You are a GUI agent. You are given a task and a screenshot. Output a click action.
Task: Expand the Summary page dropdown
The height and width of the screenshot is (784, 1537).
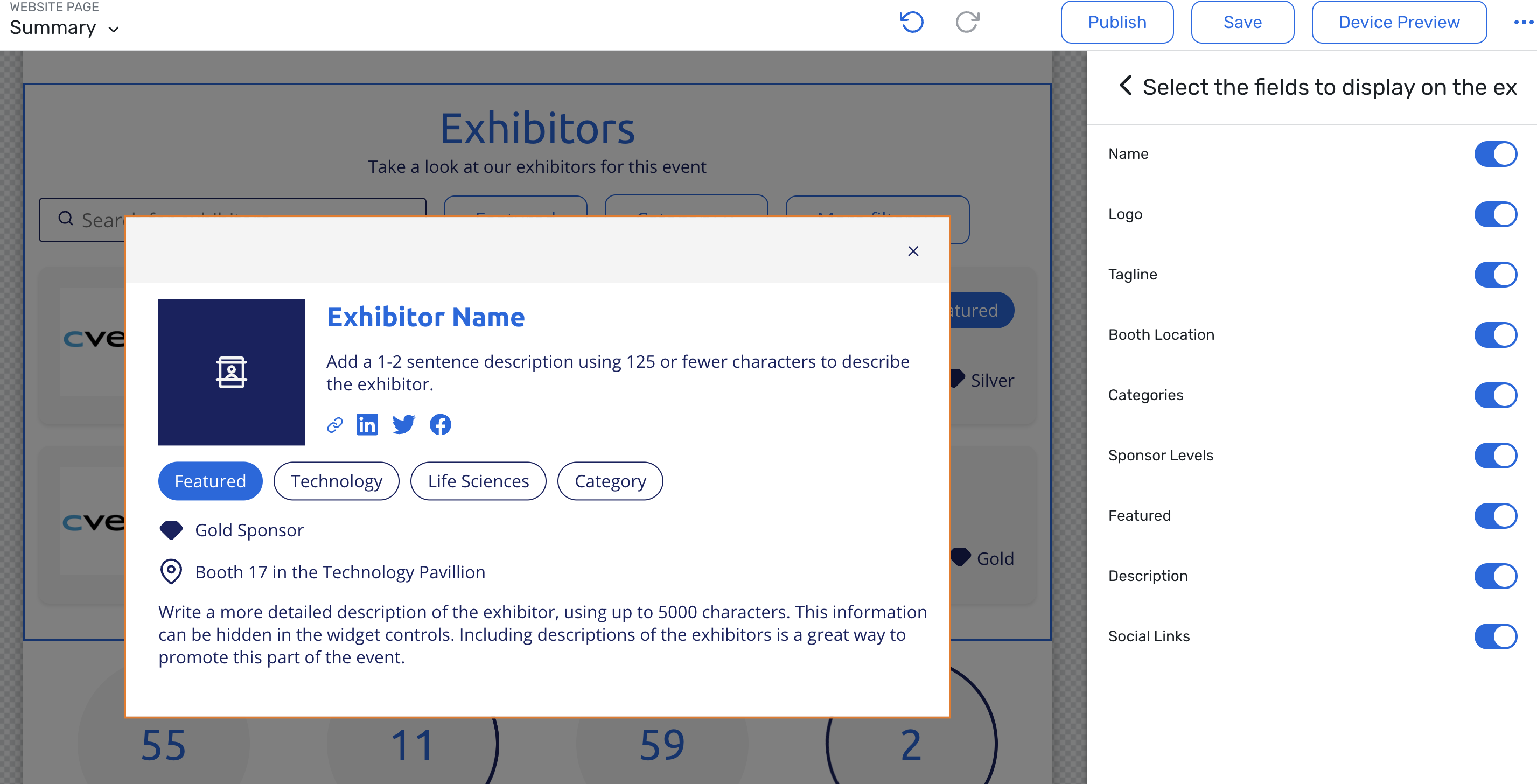point(65,28)
